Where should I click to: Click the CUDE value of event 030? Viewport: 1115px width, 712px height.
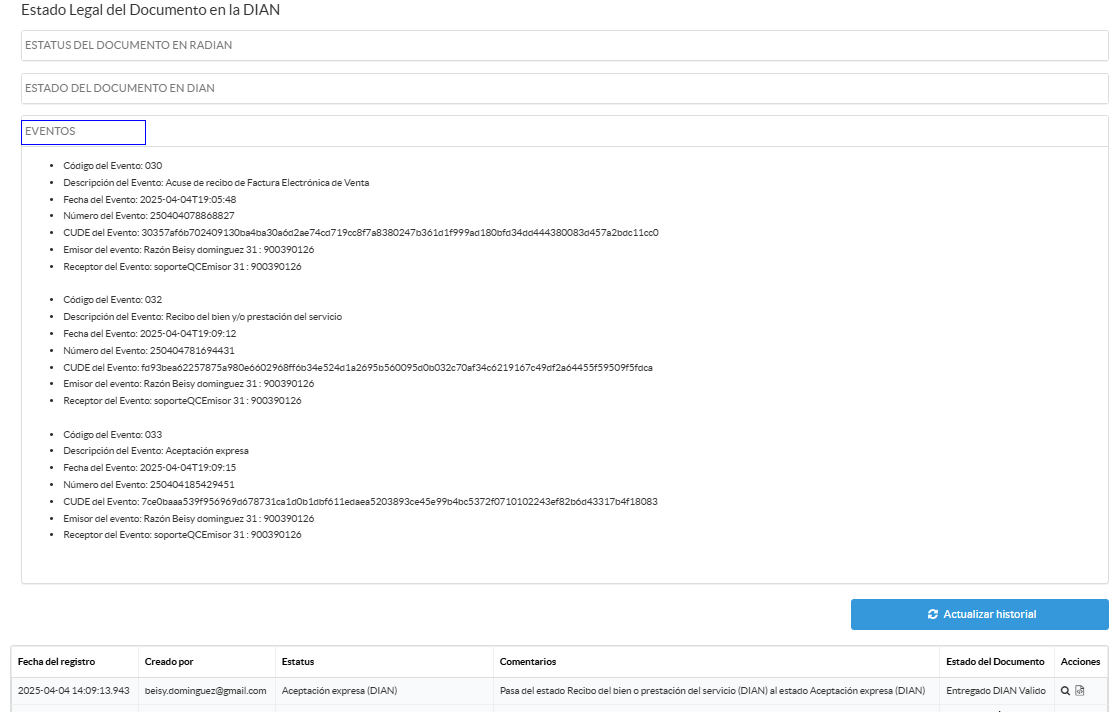(396, 233)
